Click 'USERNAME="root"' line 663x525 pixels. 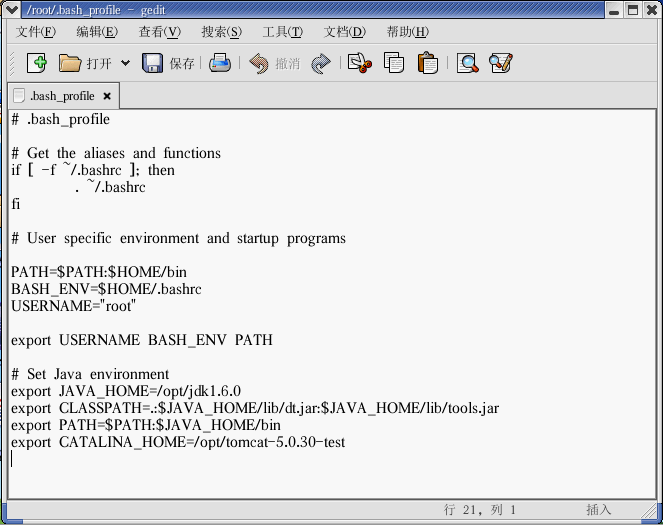coord(74,306)
